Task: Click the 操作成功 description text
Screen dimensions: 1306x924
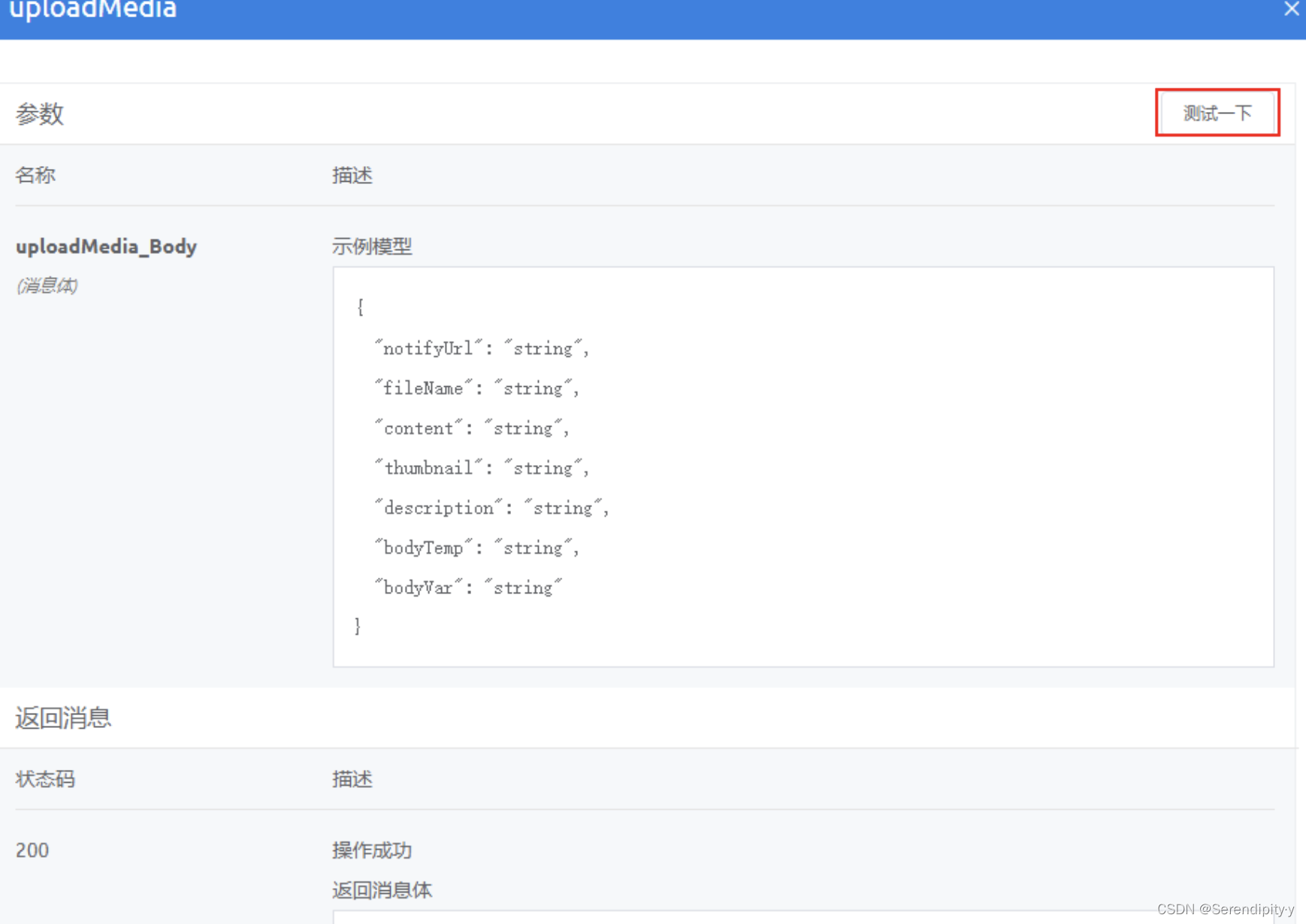Action: click(372, 850)
